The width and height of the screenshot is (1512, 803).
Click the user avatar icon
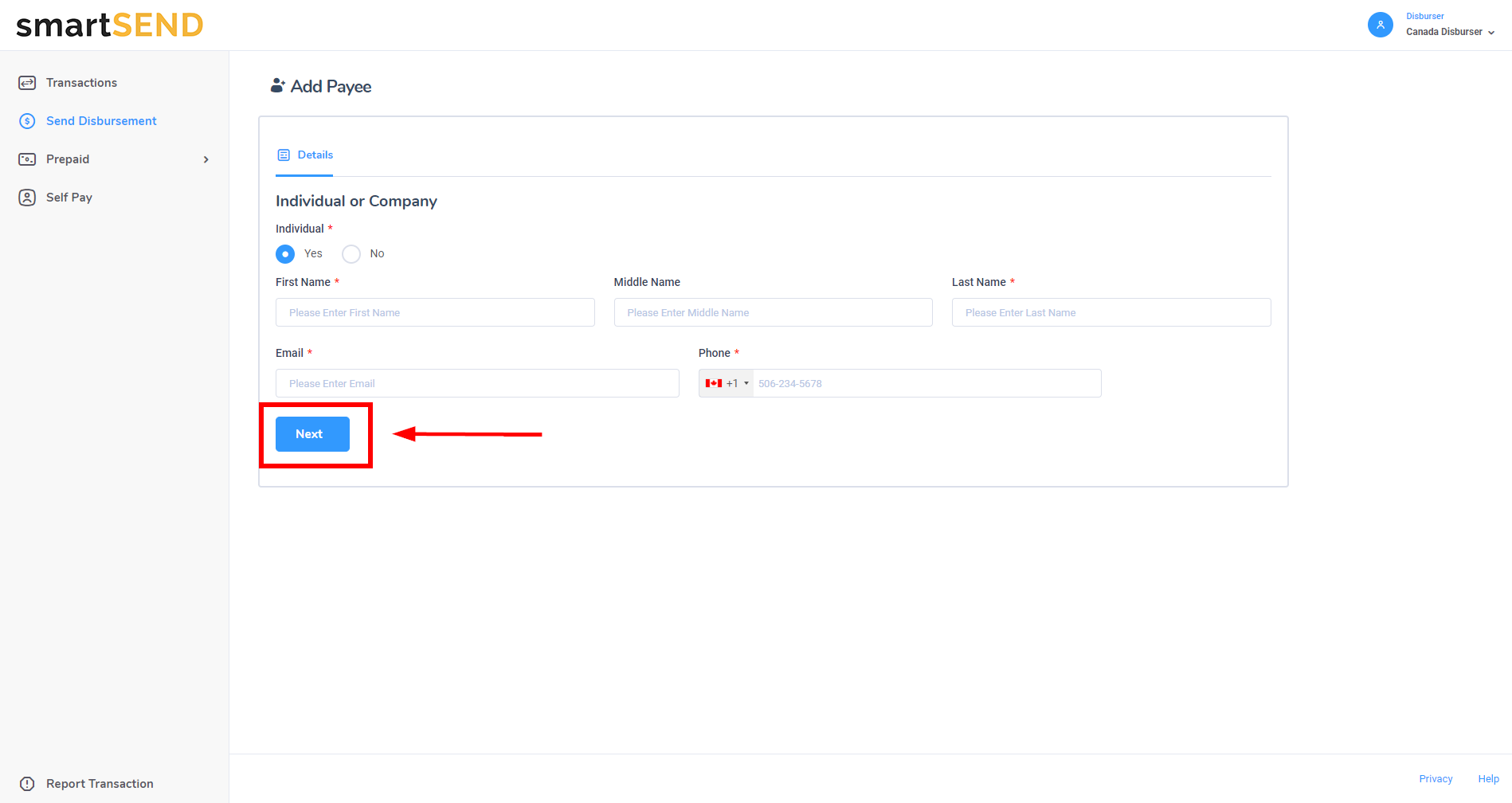(1380, 25)
